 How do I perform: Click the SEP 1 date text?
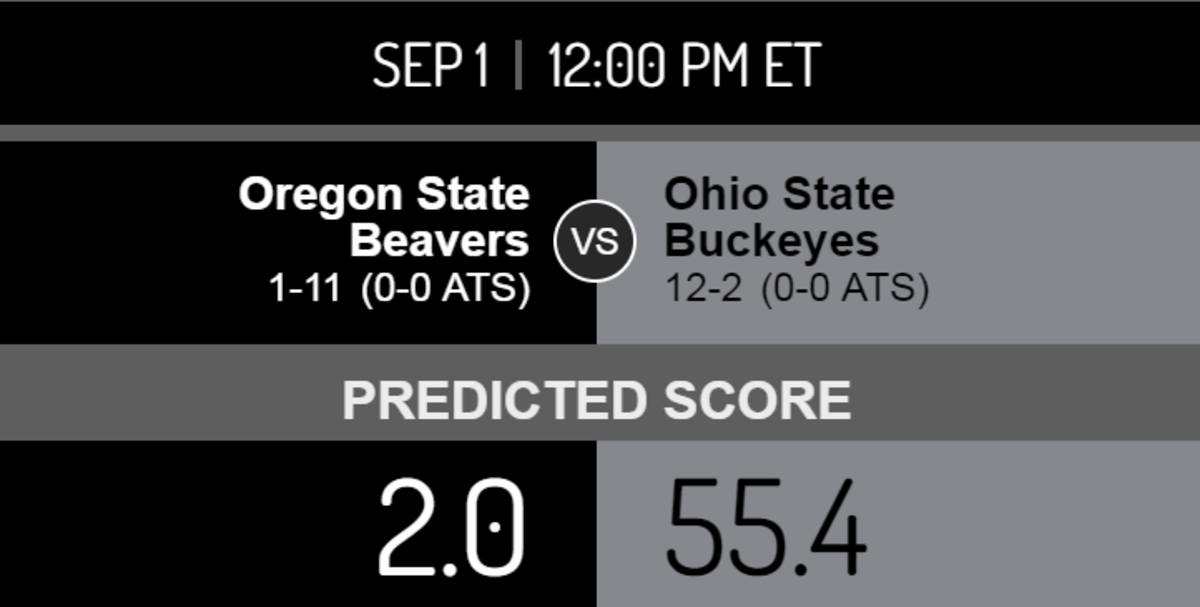[x=432, y=66]
